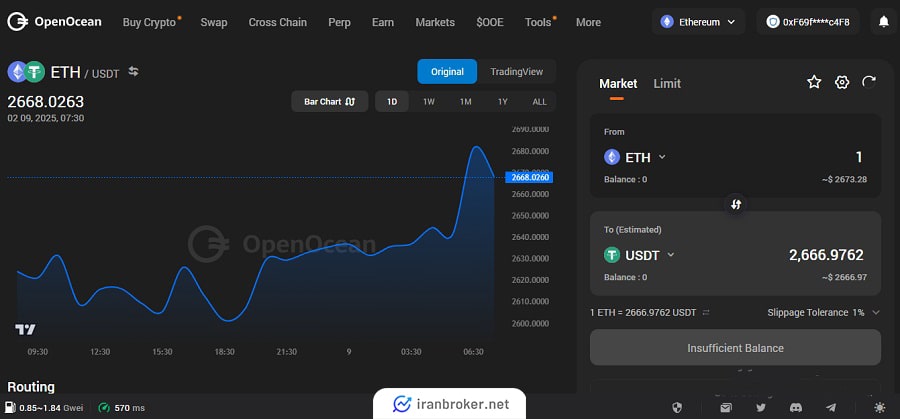Toggle light/dark theme sun icon
Image resolution: width=900 pixels, height=419 pixels.
pos(879,408)
